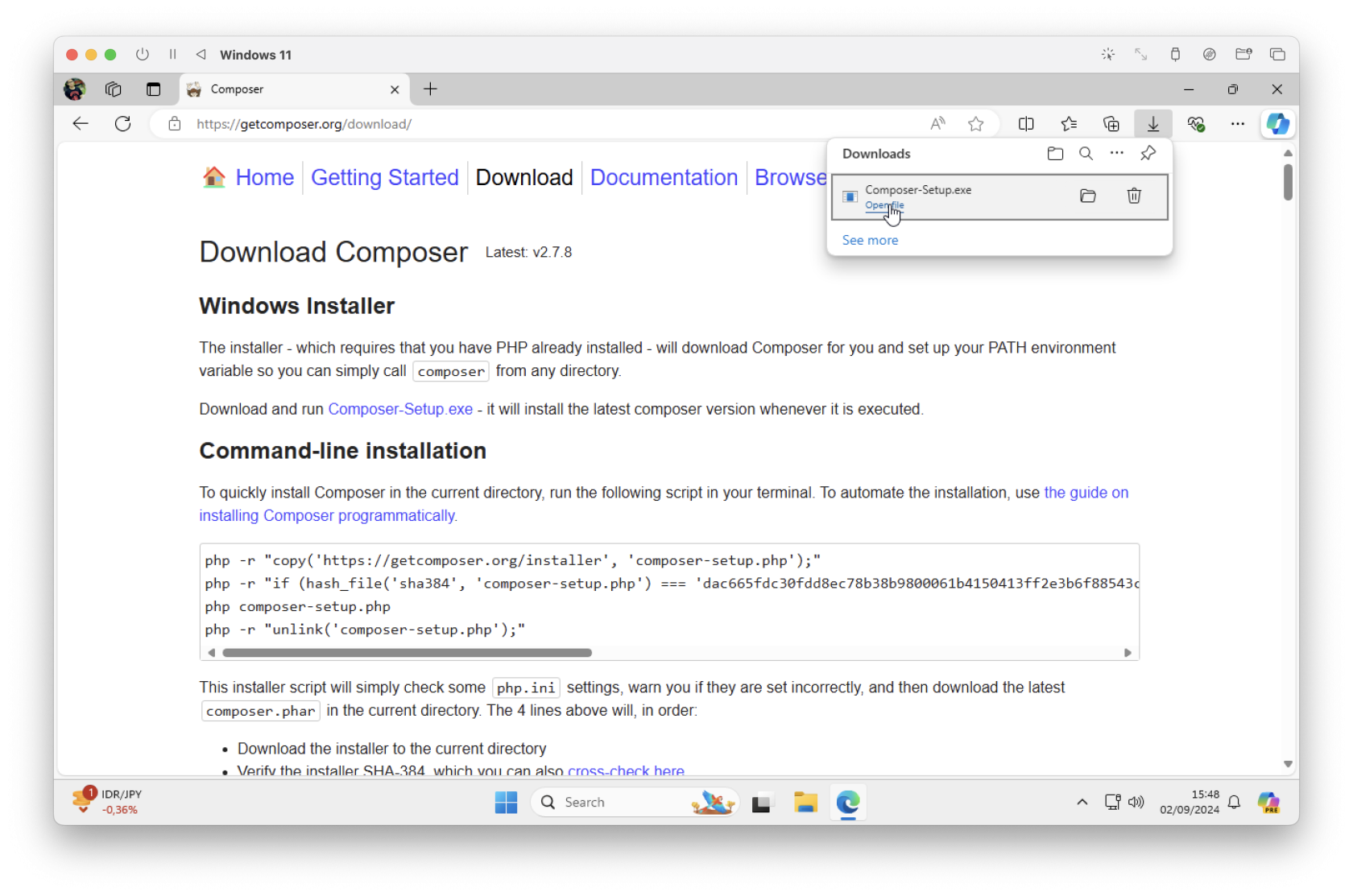Close the Composer tab
This screenshot has width=1353, height=896.
pos(395,89)
